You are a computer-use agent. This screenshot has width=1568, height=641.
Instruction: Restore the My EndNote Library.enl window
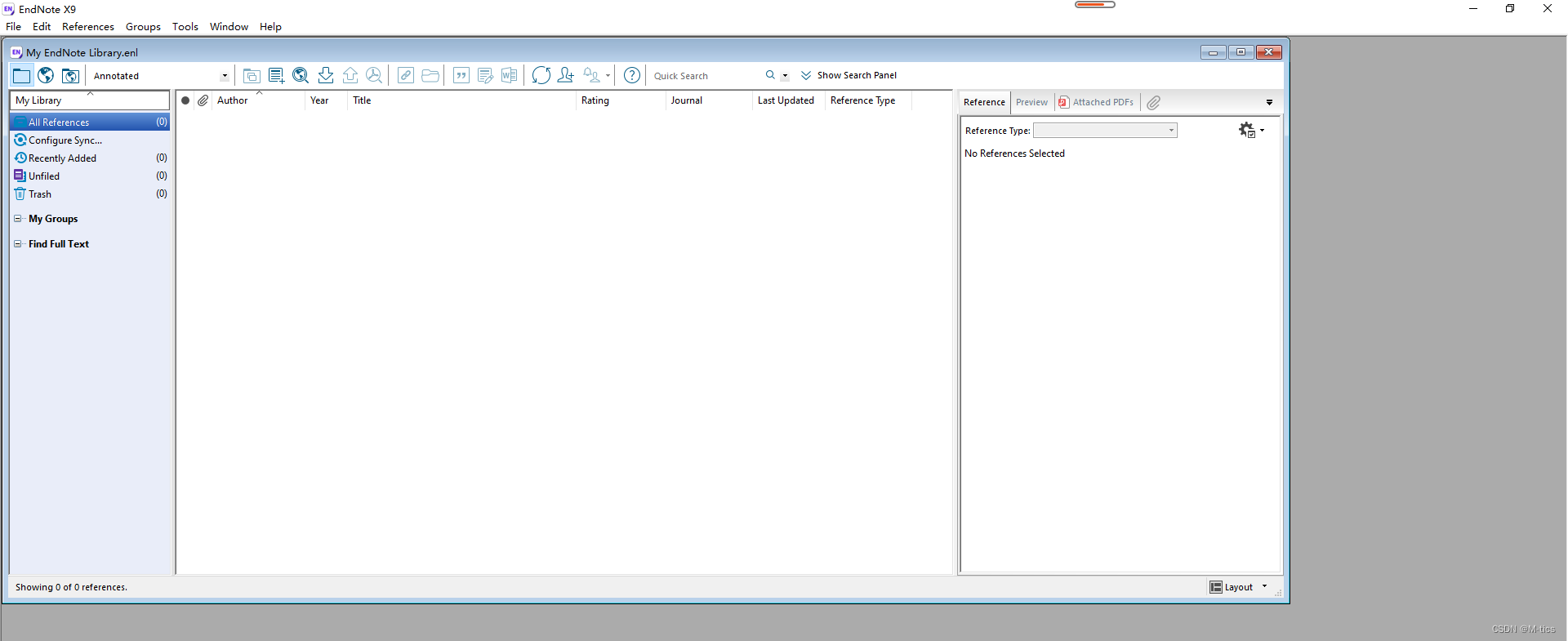(x=1241, y=52)
